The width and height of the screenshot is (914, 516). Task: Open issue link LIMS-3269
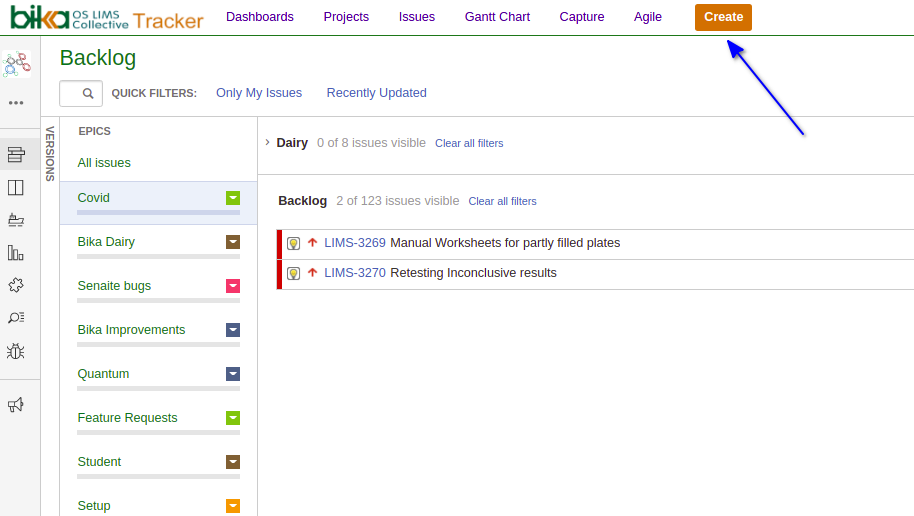coord(355,243)
